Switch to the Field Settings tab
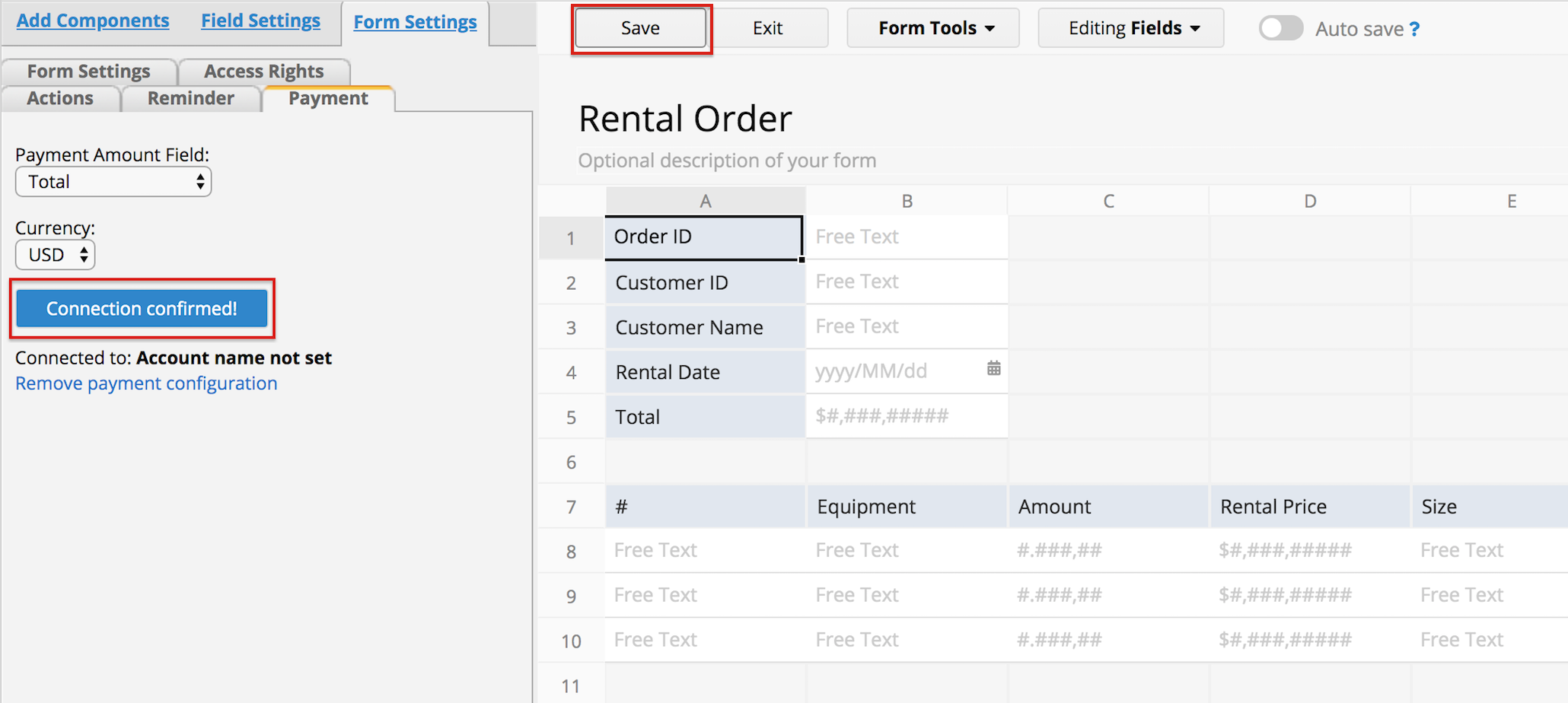This screenshot has width=1568, height=703. pyautogui.click(x=260, y=21)
